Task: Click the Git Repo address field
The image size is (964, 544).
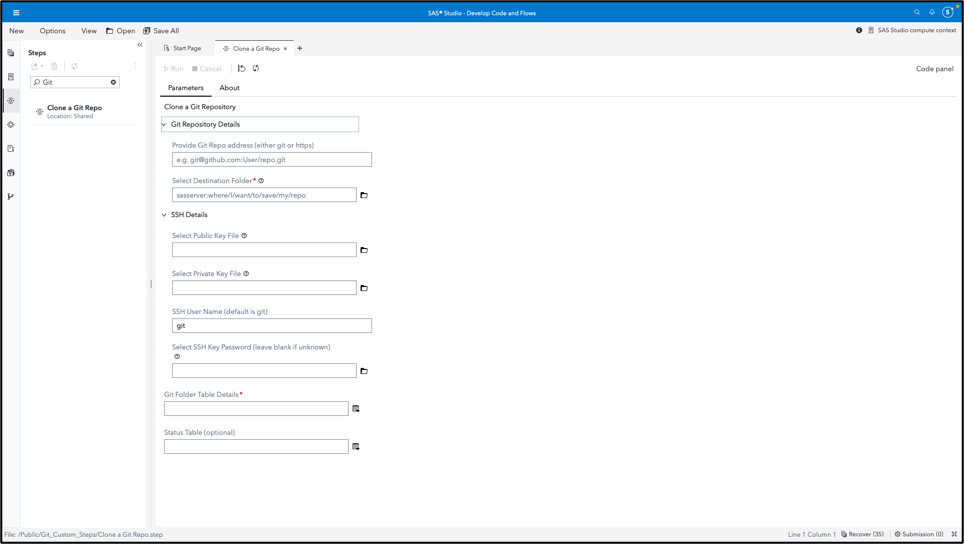Action: 272,160
